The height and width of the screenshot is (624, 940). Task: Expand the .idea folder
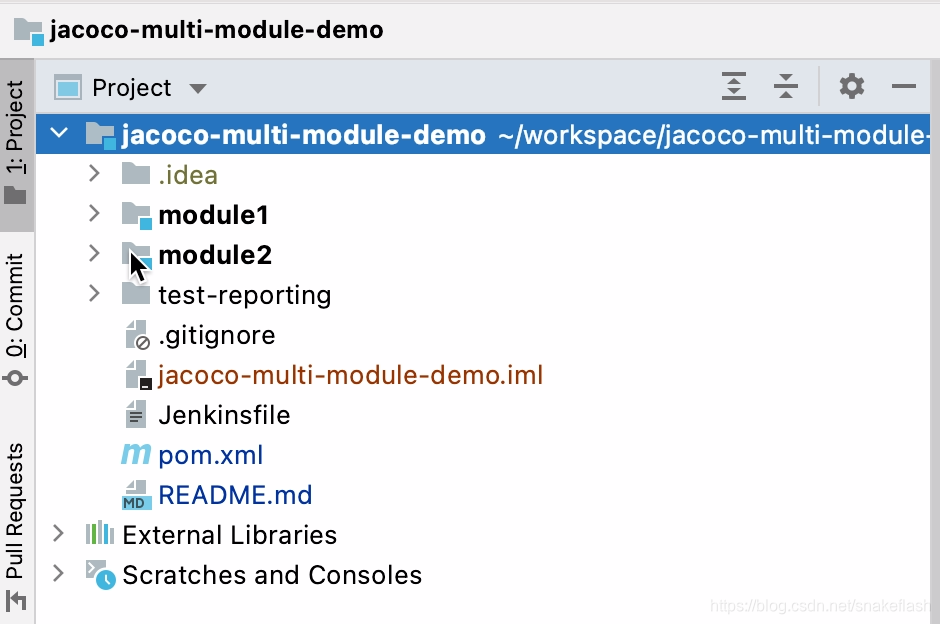coord(94,174)
